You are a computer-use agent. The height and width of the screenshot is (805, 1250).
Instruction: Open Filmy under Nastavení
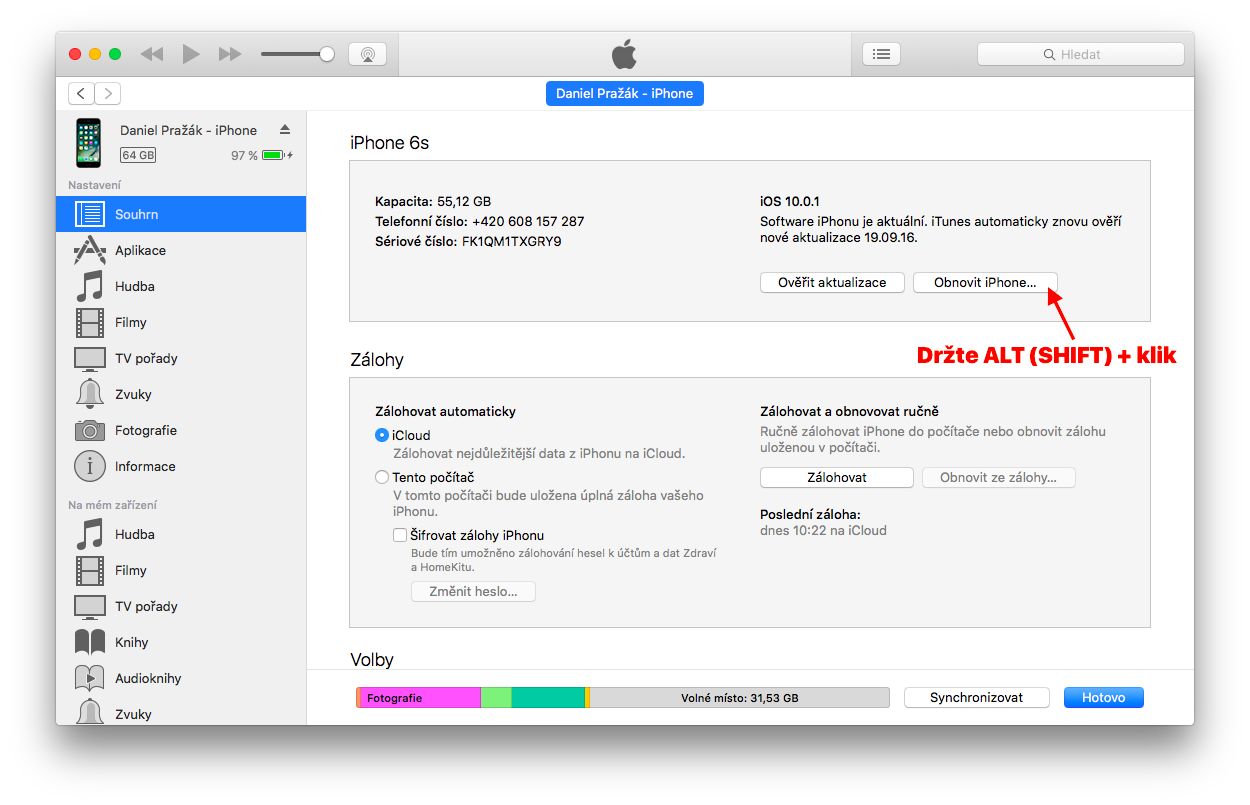(x=181, y=322)
